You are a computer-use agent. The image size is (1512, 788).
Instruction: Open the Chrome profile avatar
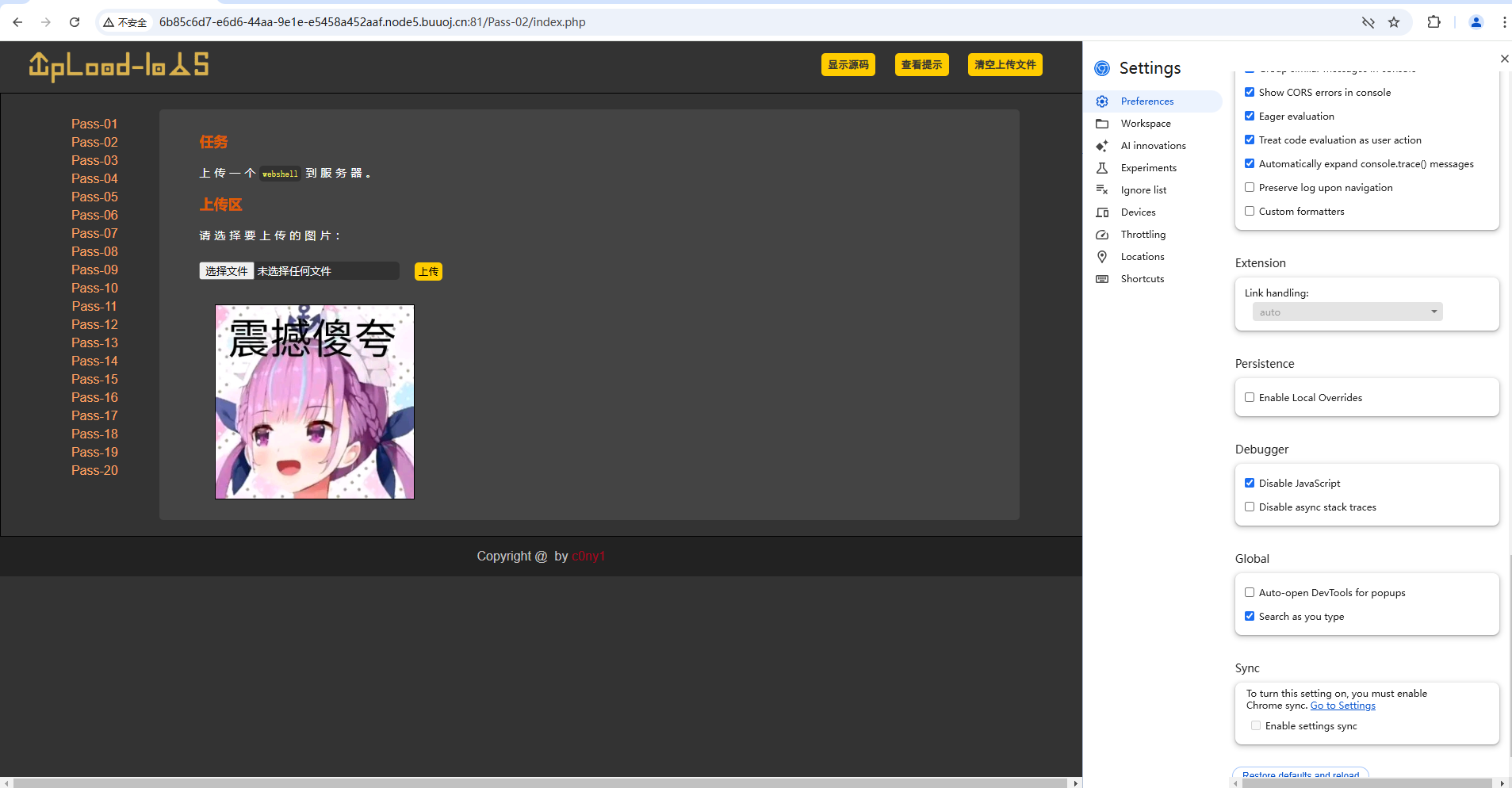pos(1476,22)
